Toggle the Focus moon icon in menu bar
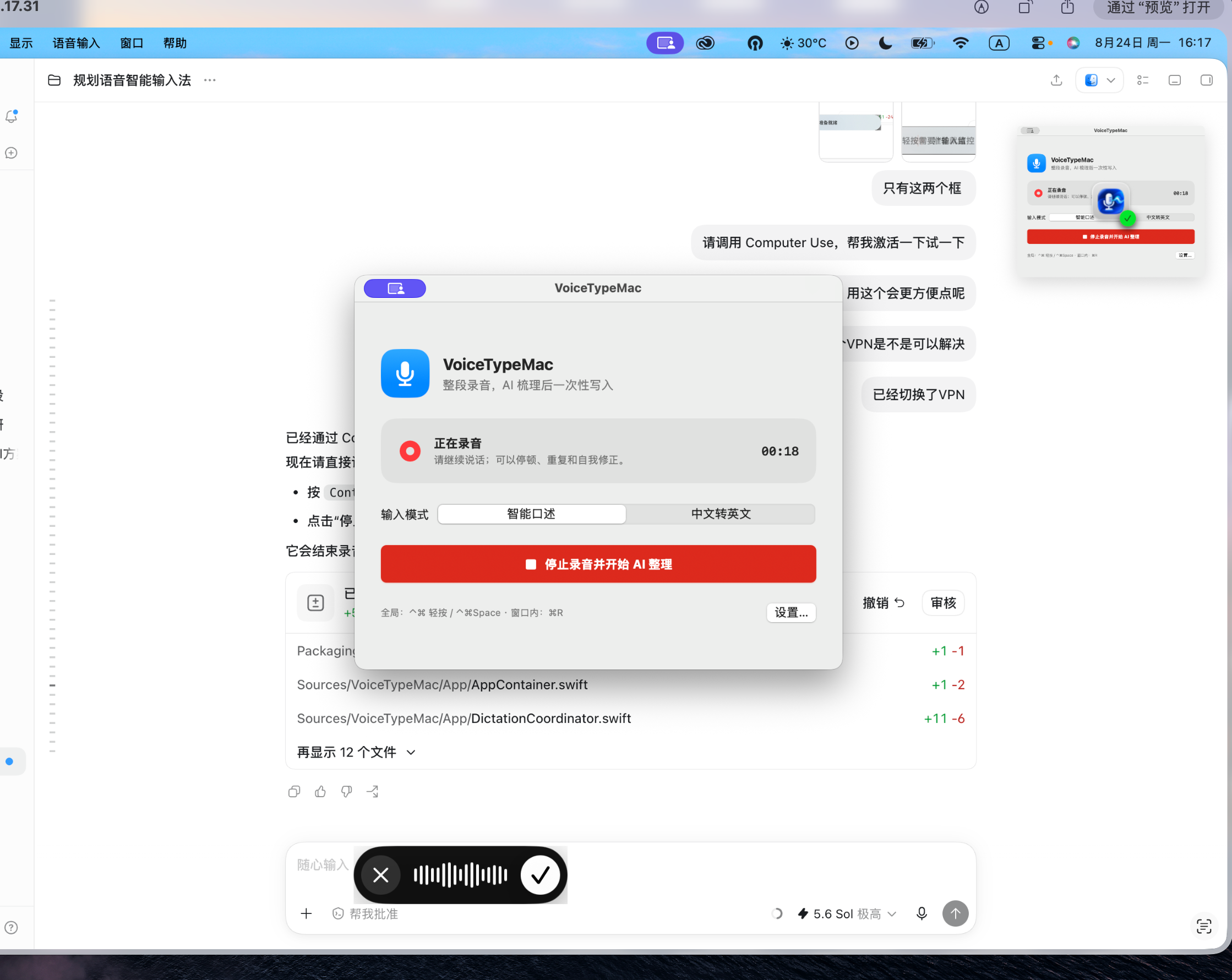Viewport: 1232px width, 980px height. click(885, 43)
